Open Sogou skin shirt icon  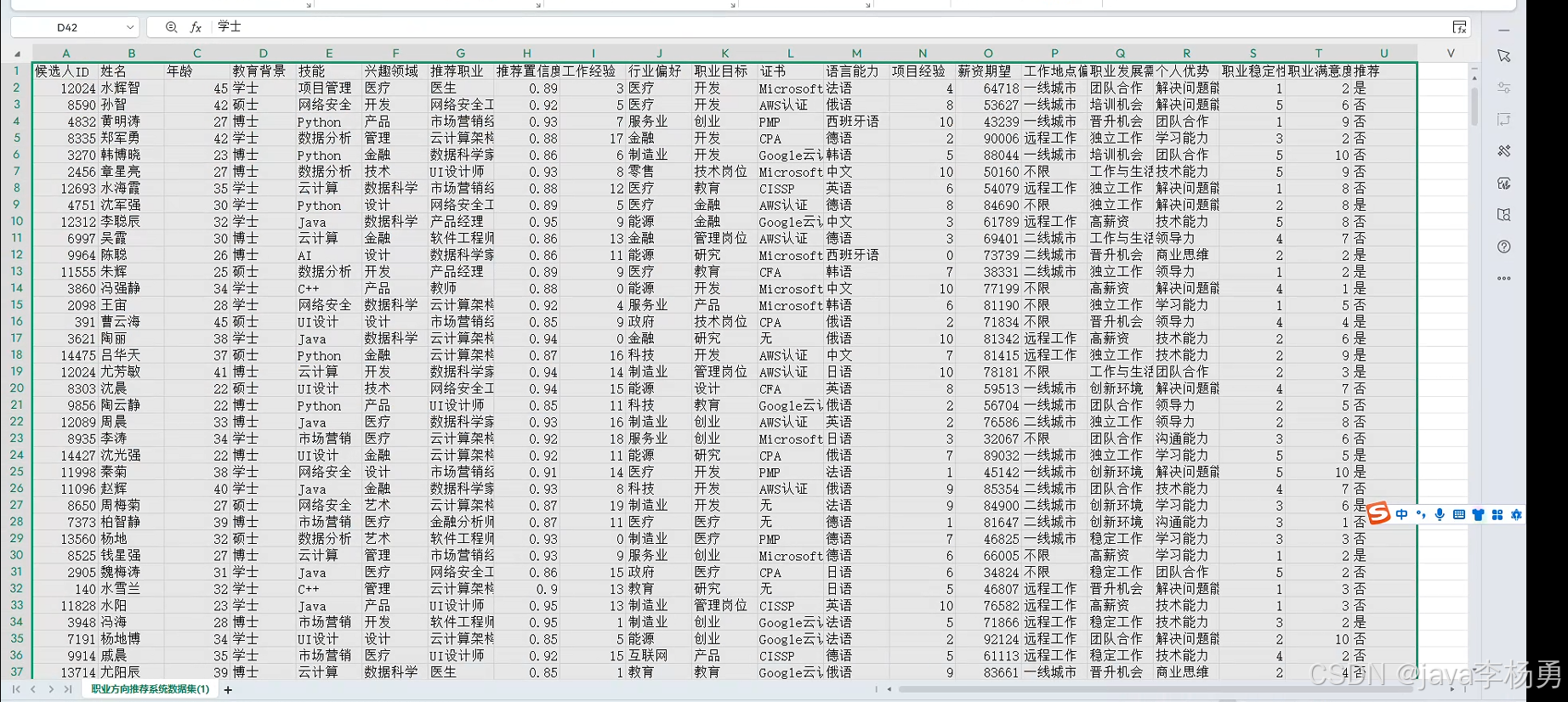pos(1478,514)
